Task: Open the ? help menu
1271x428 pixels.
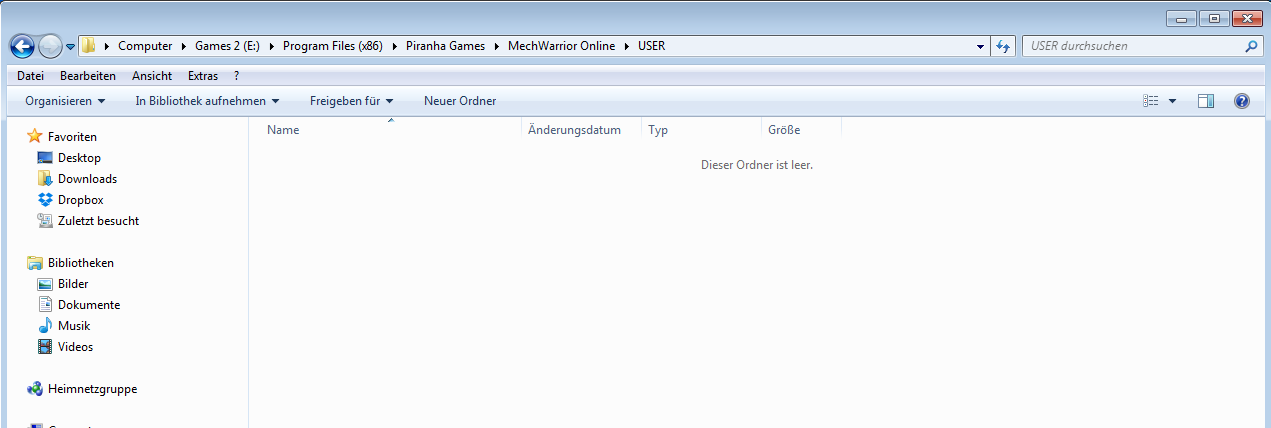Action: (x=237, y=76)
